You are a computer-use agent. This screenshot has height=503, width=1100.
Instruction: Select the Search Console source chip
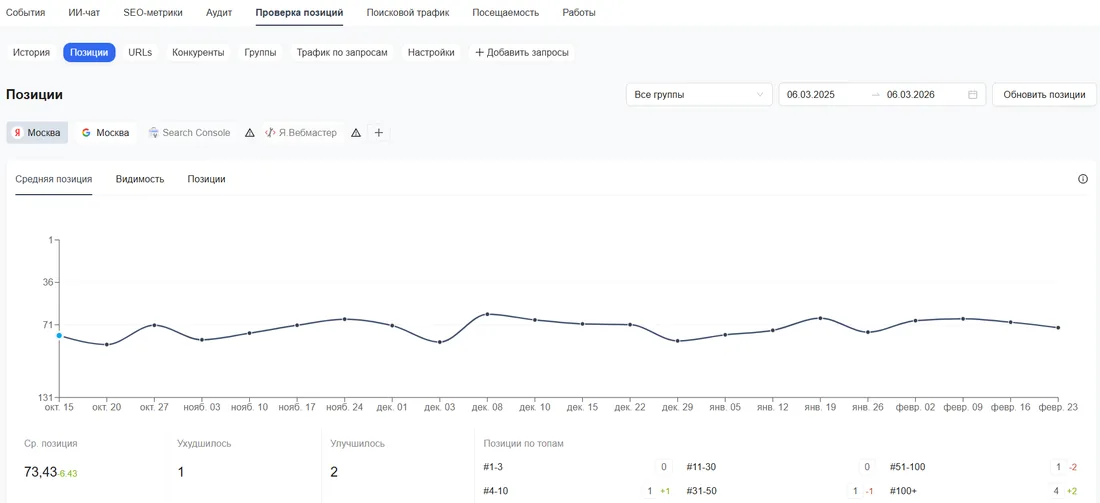pos(189,133)
